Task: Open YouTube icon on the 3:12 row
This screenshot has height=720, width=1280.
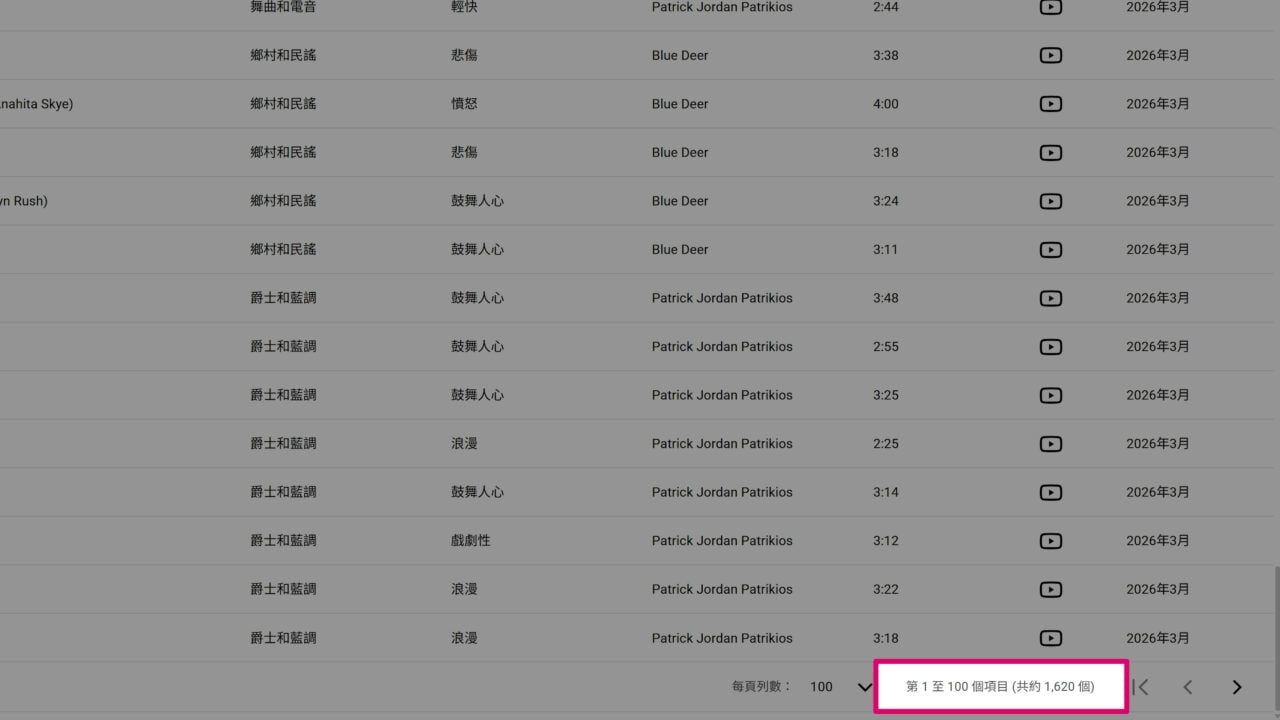Action: tap(1050, 541)
